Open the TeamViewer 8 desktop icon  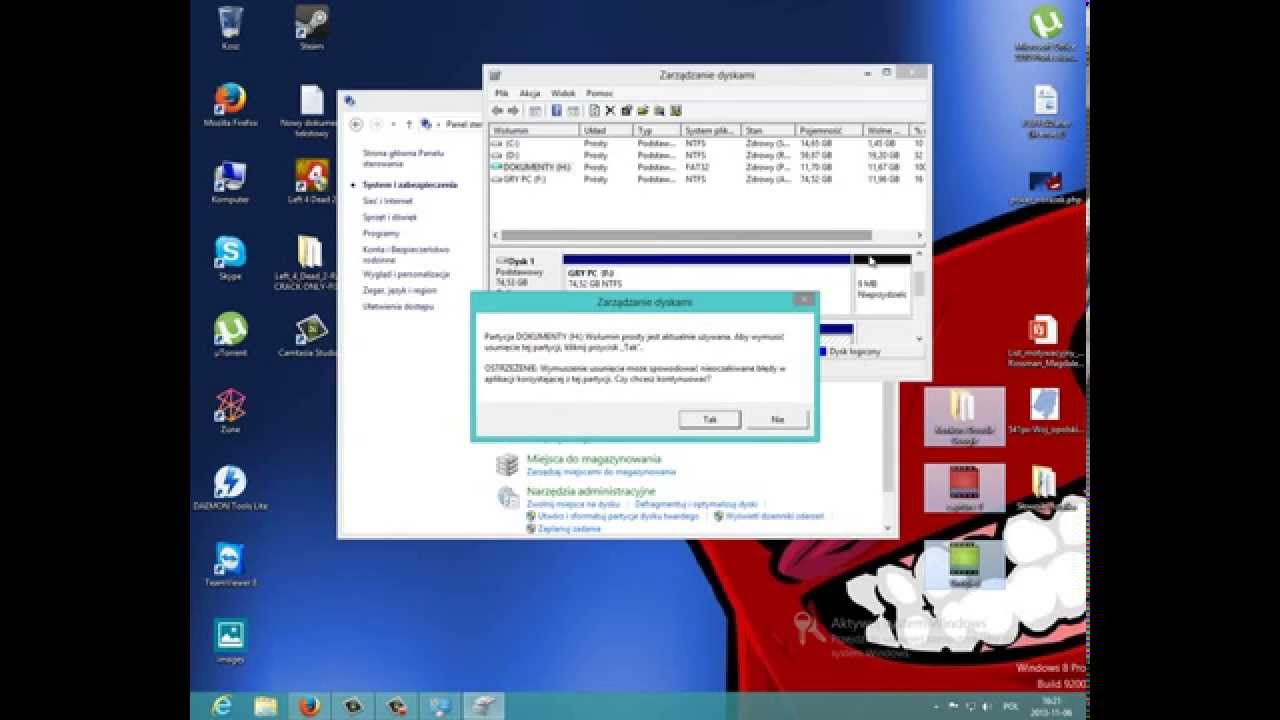click(230, 565)
